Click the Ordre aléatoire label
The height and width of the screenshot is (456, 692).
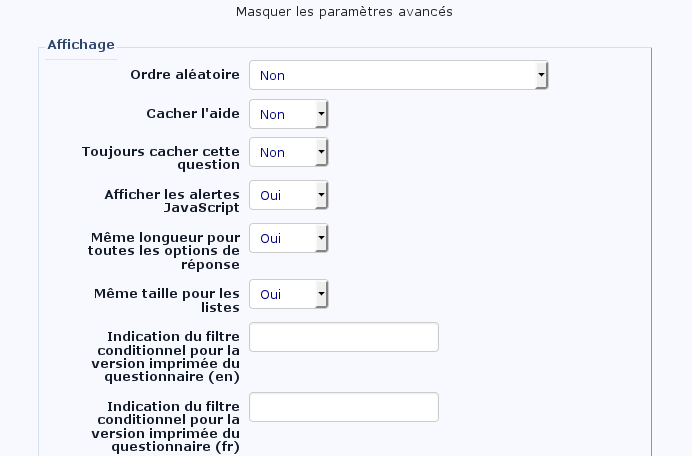[185, 75]
